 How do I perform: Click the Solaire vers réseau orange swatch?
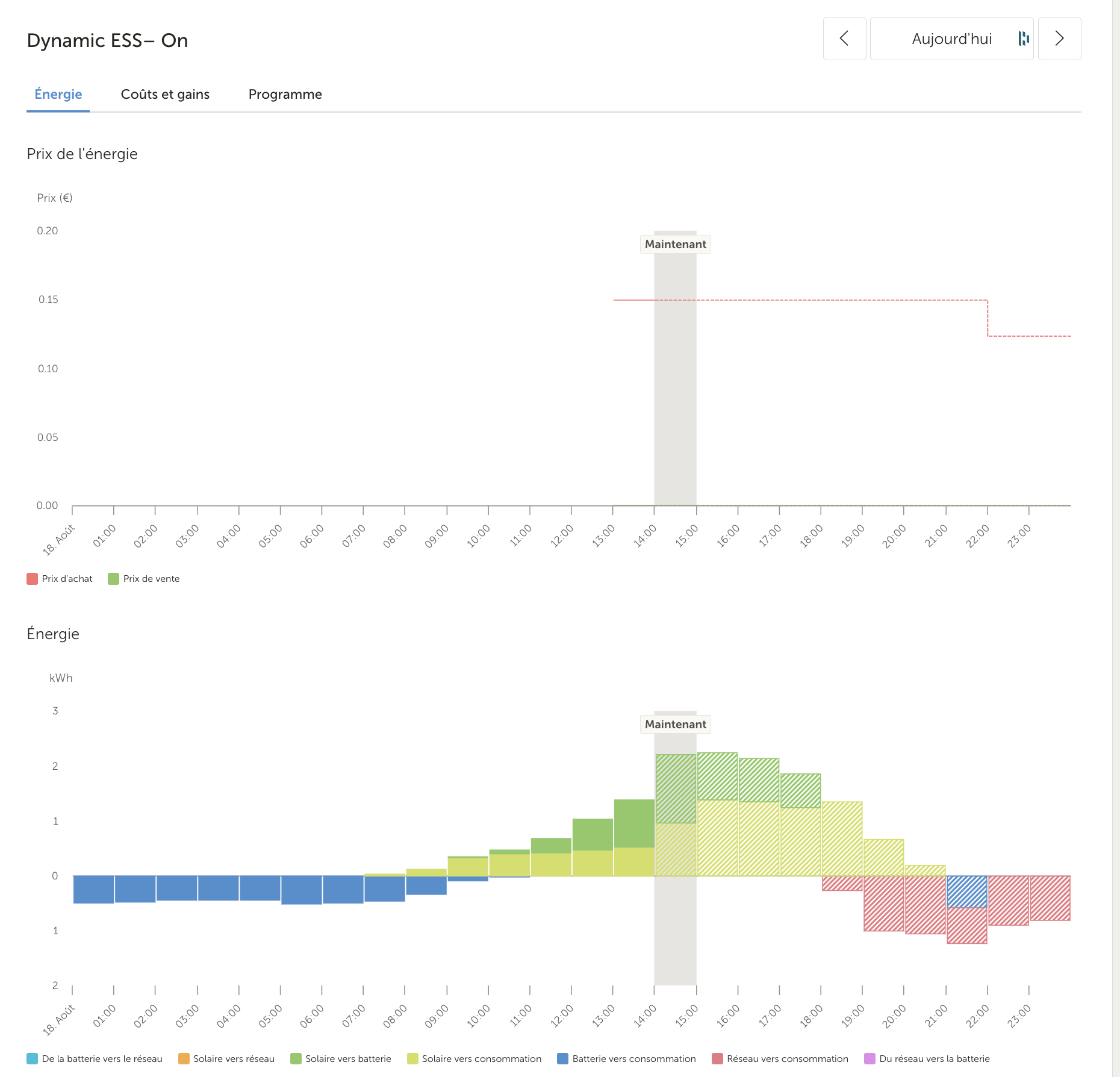pos(184,1059)
